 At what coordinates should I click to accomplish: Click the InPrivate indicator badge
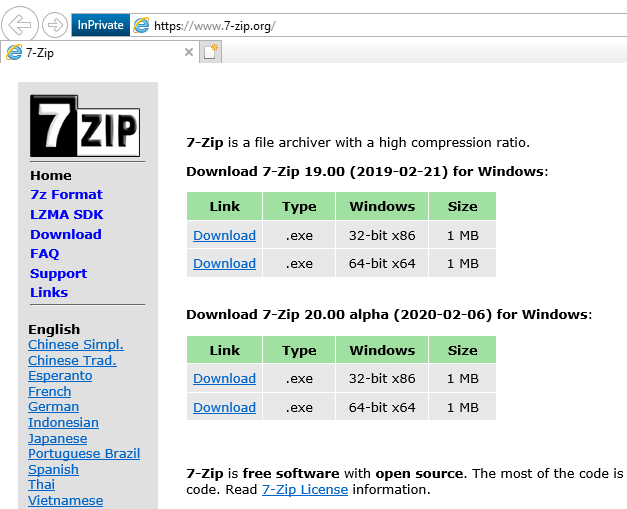pyautogui.click(x=100, y=25)
